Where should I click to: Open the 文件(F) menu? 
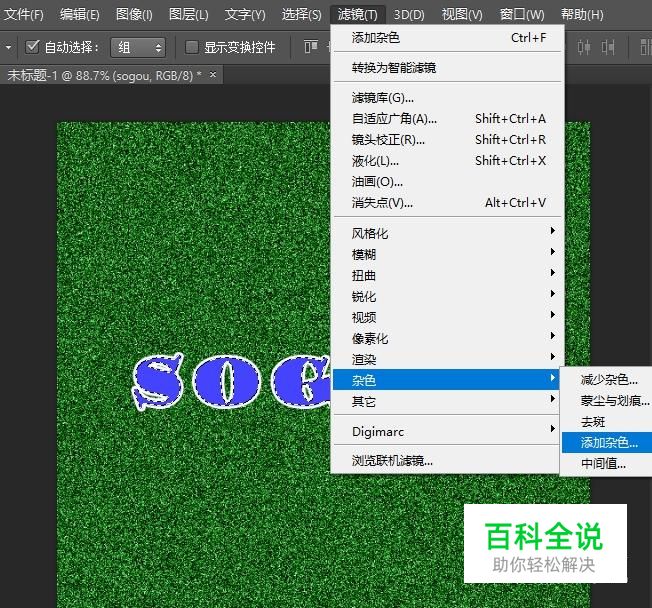[24, 15]
